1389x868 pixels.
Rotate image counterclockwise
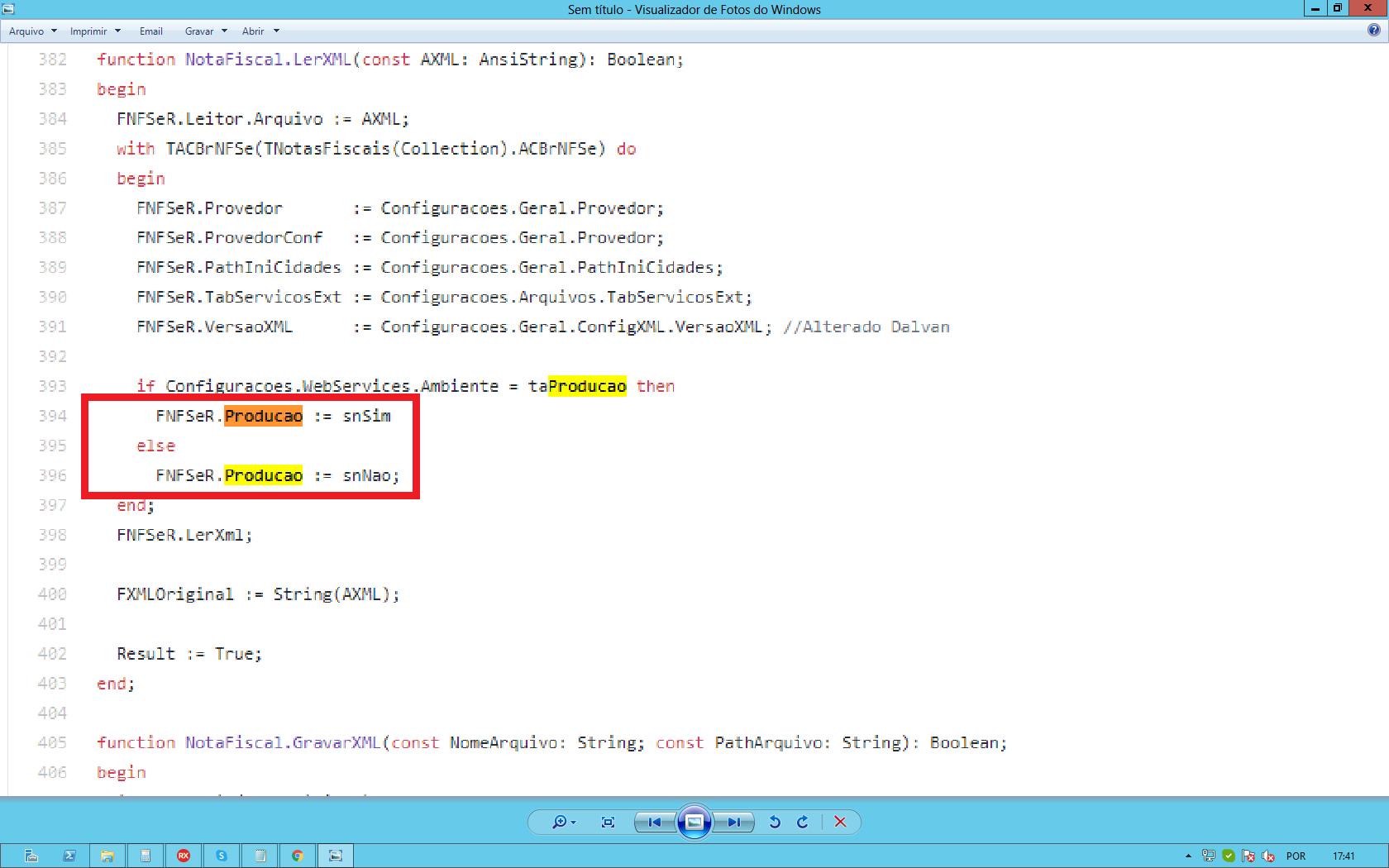[x=775, y=822]
